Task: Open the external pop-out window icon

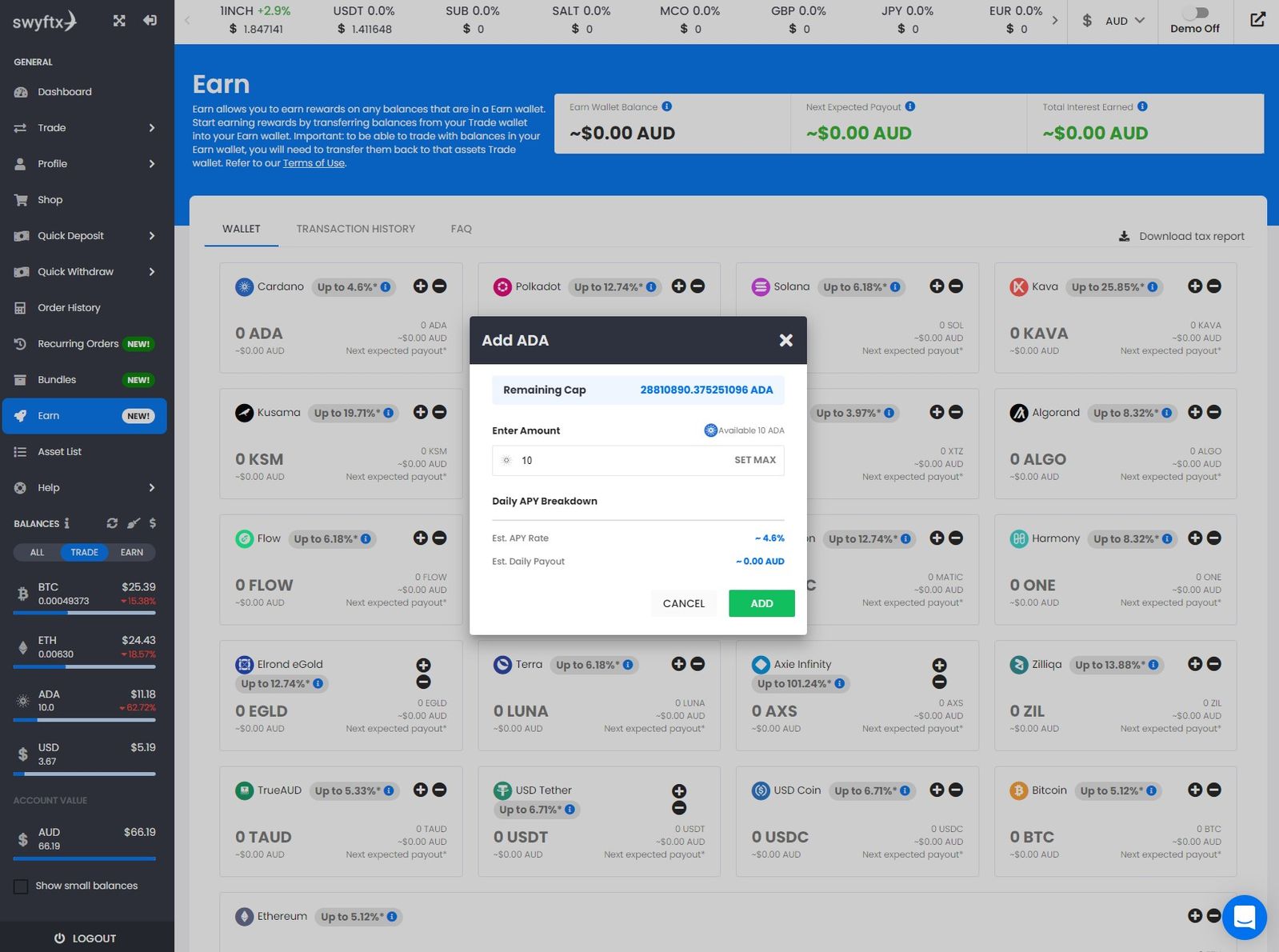Action: pos(1257,20)
